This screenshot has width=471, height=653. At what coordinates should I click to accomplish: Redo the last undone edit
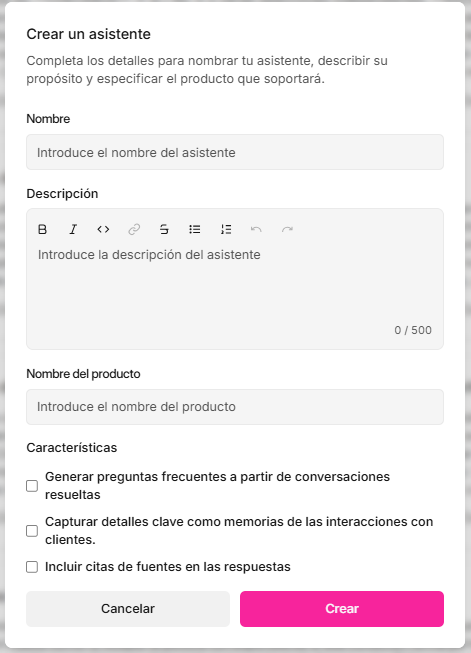click(287, 229)
